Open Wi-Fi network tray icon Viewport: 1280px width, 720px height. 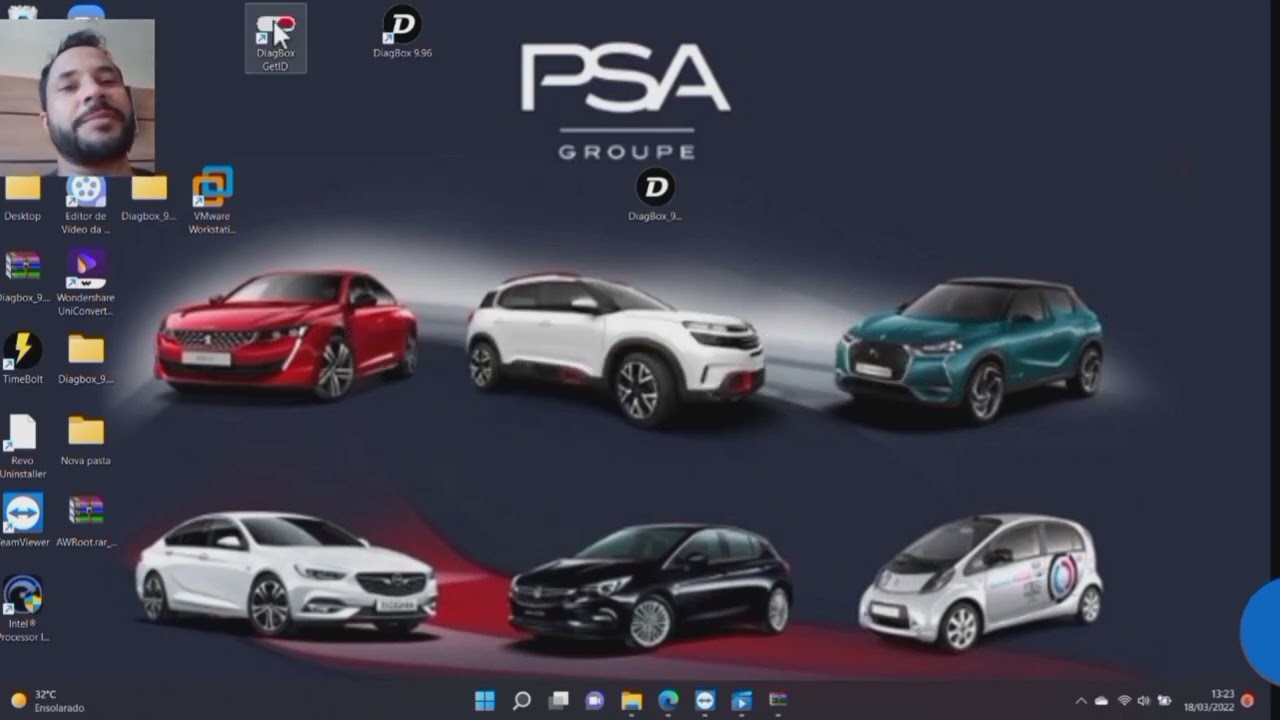[x=1124, y=701]
